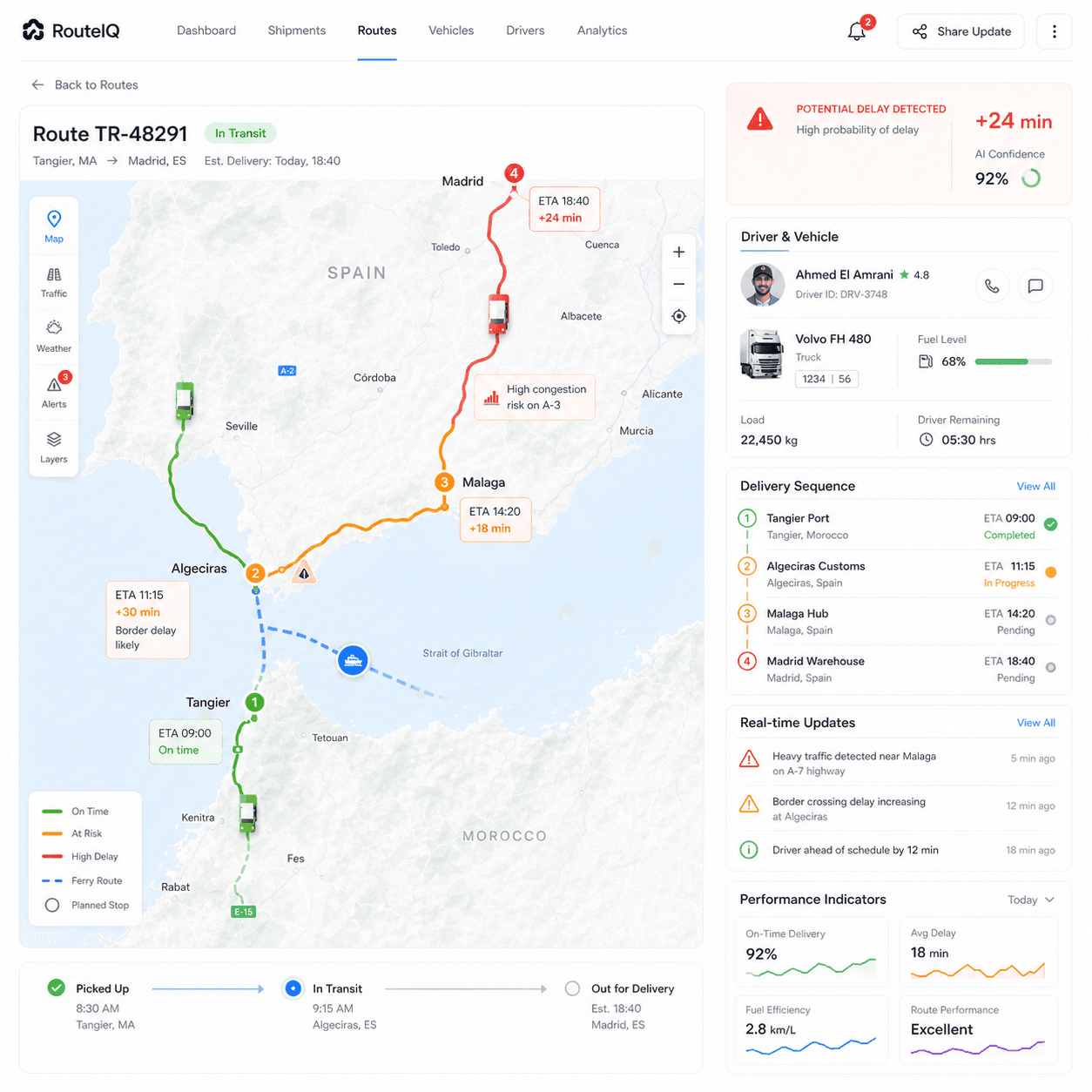Go to the Dashboard tab
The height and width of the screenshot is (1092, 1092).
tap(206, 30)
